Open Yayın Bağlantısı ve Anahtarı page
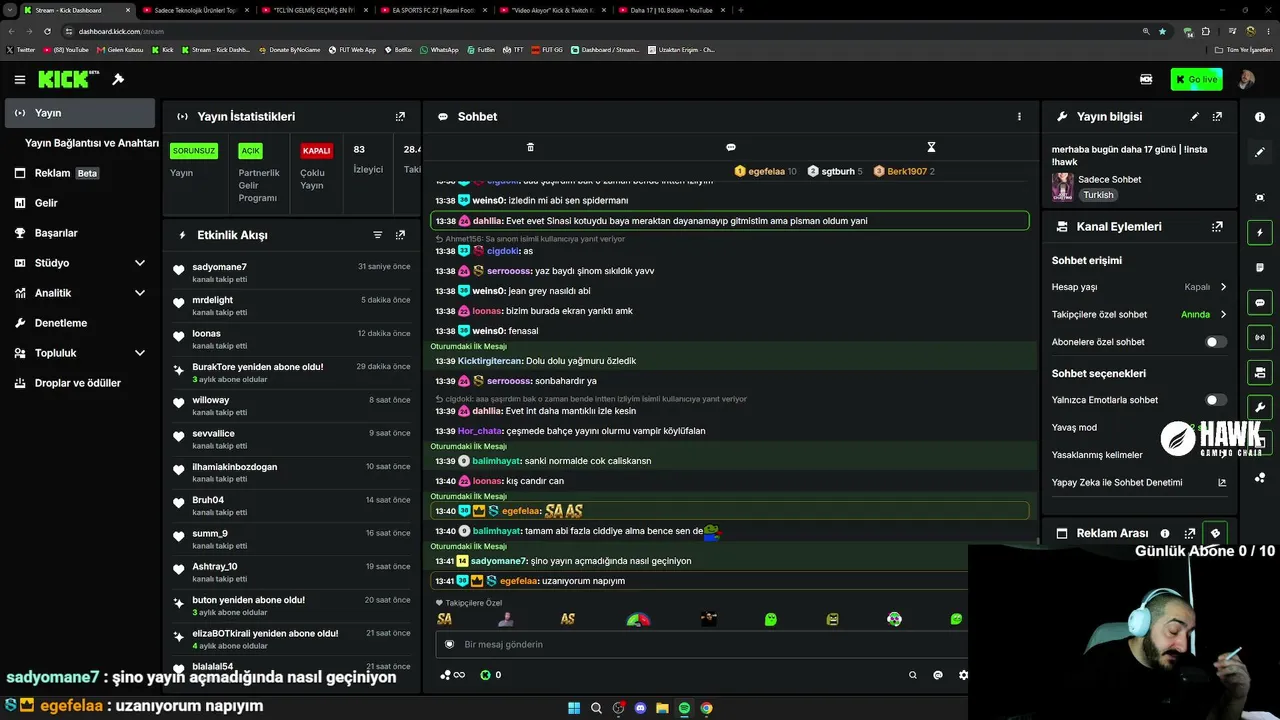This screenshot has height=720, width=1280. click(92, 143)
